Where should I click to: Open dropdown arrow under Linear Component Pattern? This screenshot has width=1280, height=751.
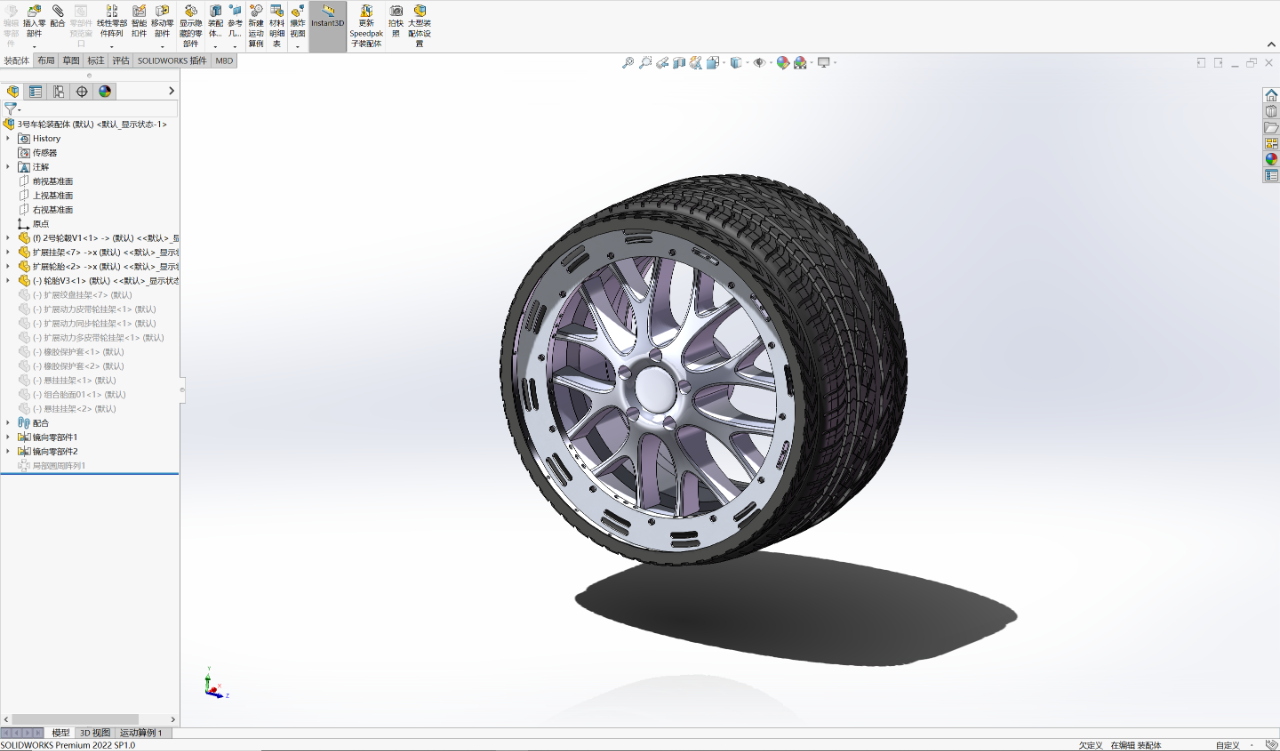[111, 47]
